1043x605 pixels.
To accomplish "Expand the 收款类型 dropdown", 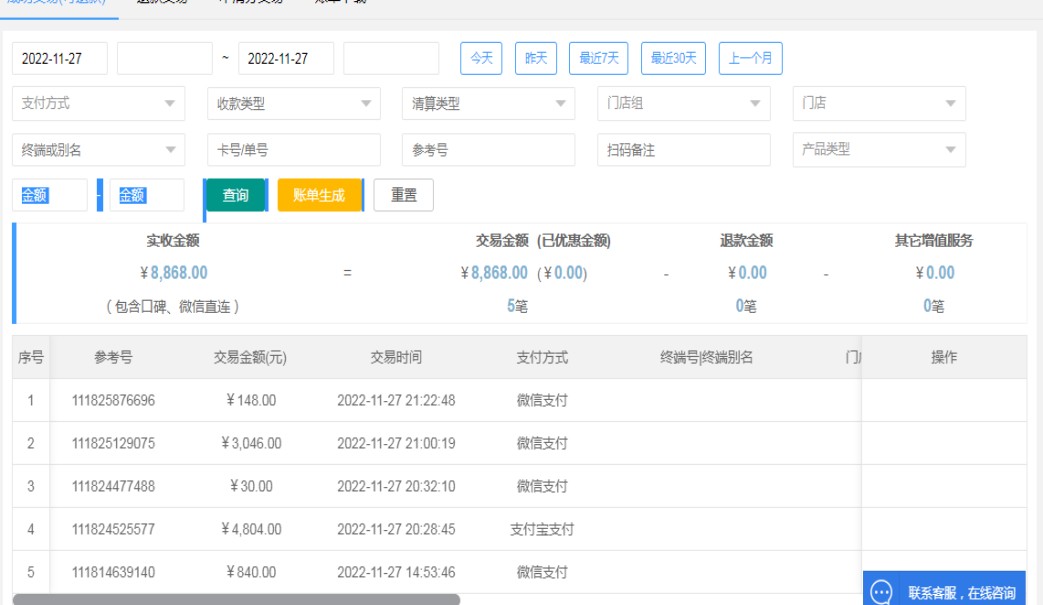I will click(x=293, y=103).
